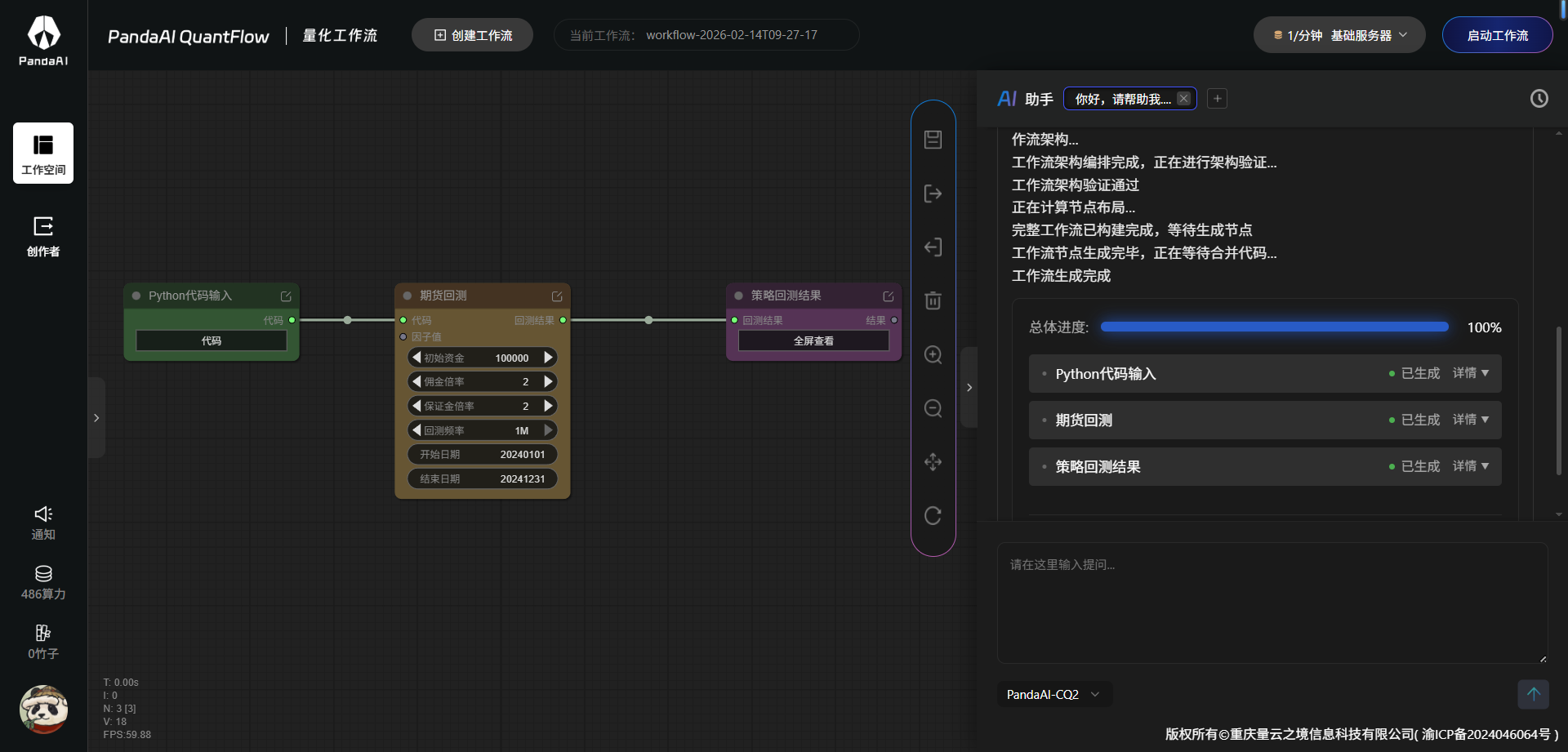Zoom out the canvas with magnifier minus
Screen dimensions: 1568x752
coord(933,408)
